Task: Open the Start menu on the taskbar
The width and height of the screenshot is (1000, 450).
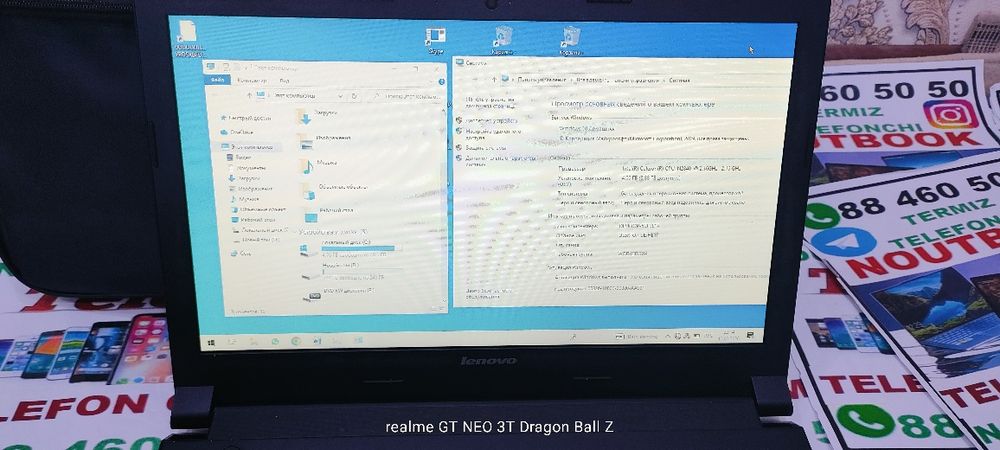Action: [x=210, y=342]
